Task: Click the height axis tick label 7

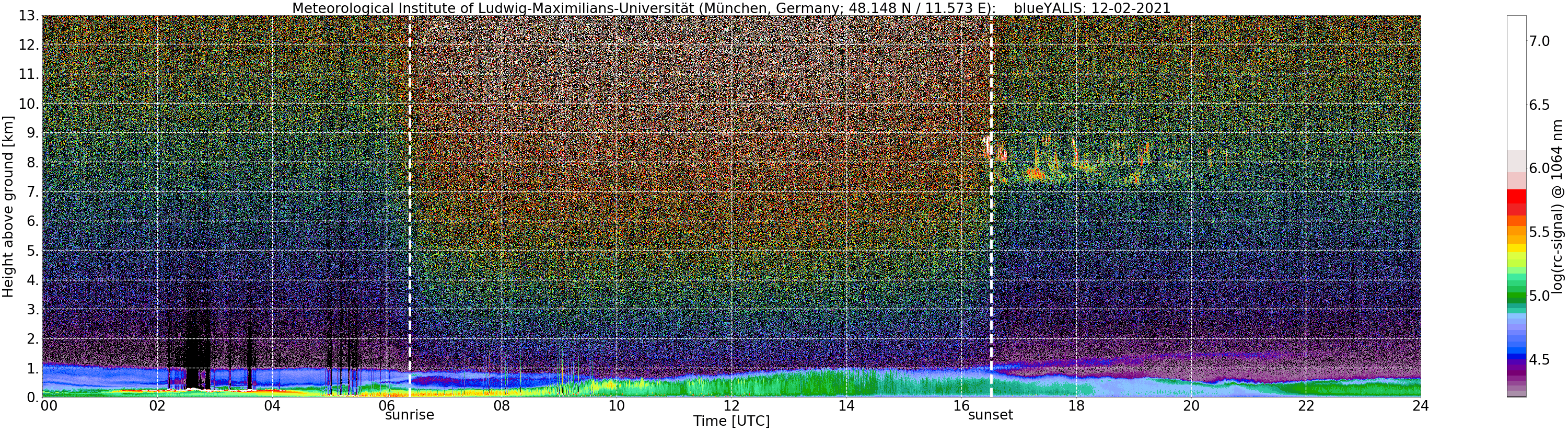Action: [x=32, y=192]
